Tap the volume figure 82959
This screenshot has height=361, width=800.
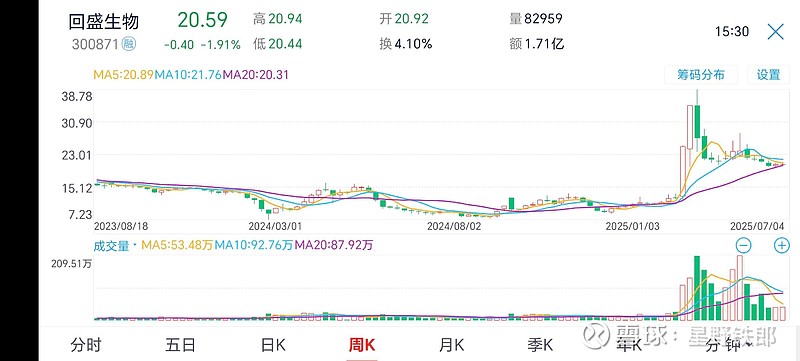tap(543, 19)
